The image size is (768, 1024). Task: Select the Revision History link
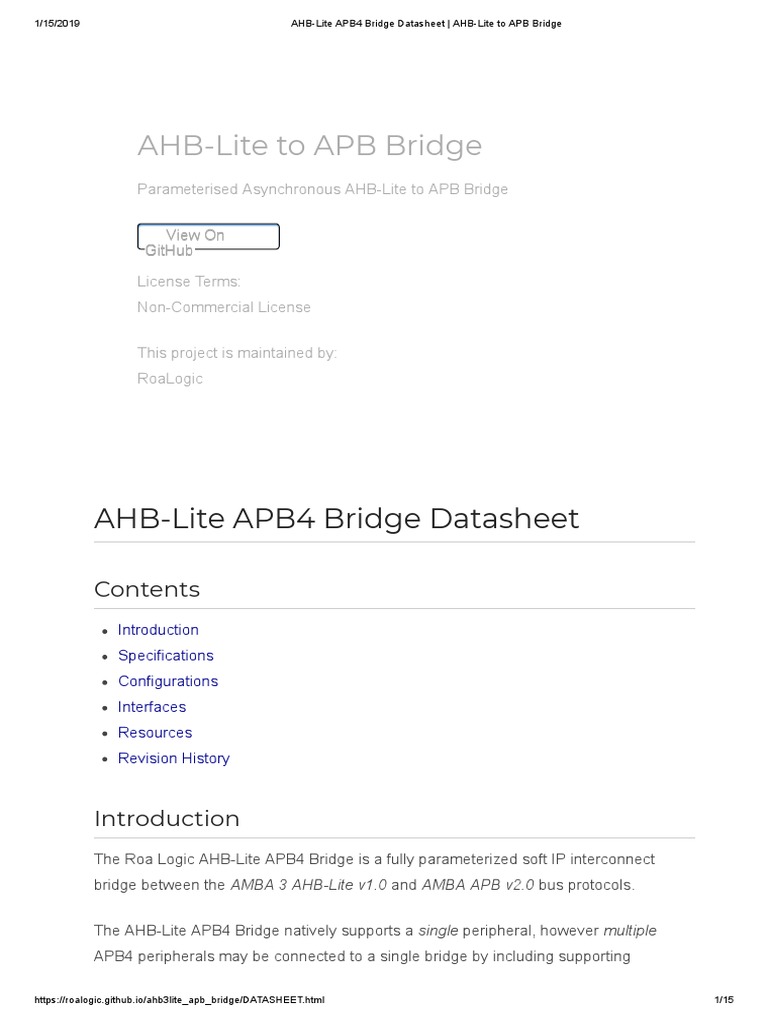tap(173, 758)
